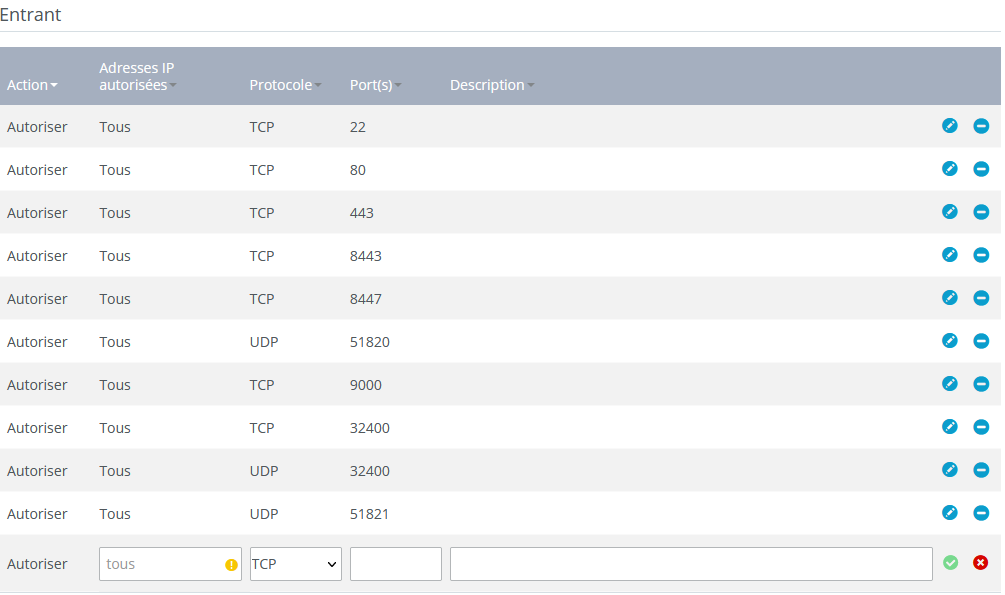This screenshot has height=595, width=1005.
Task: Open the port 22 link
Action: click(x=357, y=127)
